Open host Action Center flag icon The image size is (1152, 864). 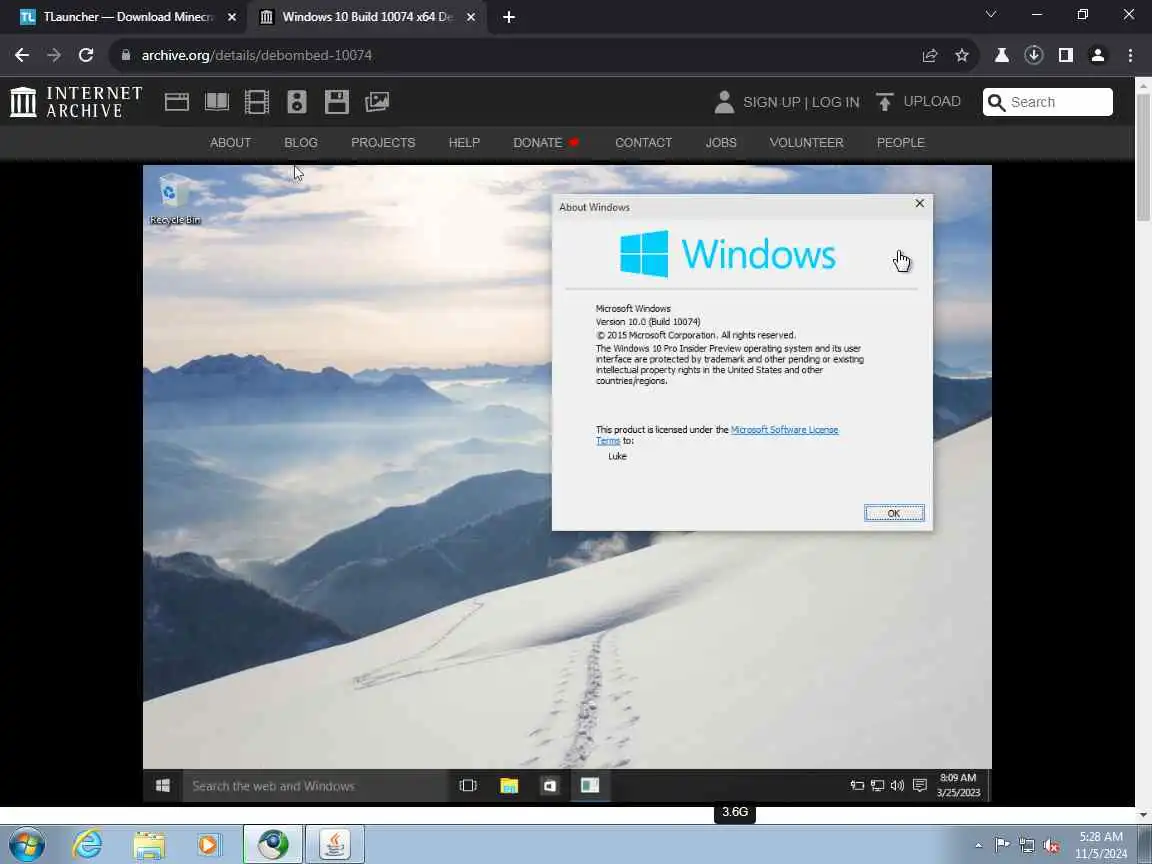tap(1001, 845)
